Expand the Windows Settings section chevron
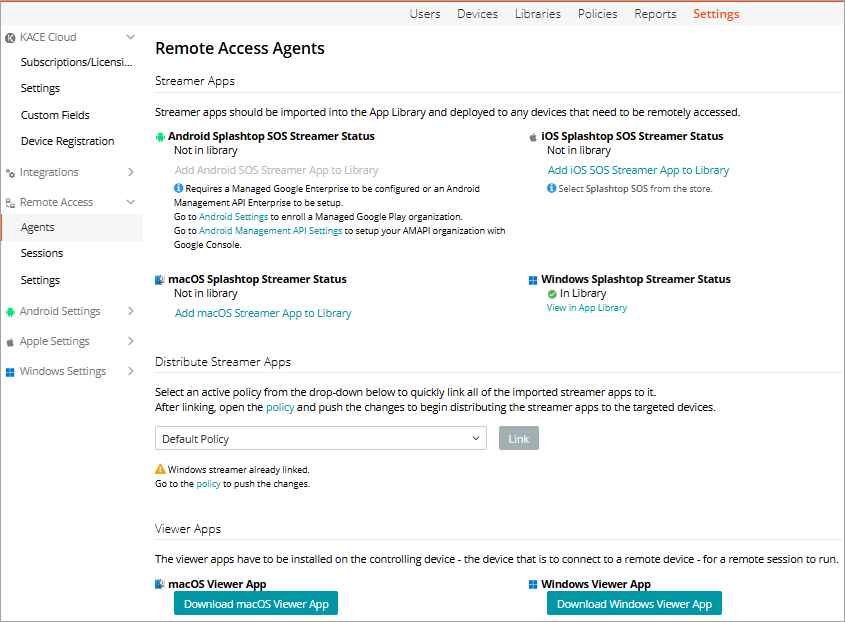The width and height of the screenshot is (845, 622). [x=130, y=372]
